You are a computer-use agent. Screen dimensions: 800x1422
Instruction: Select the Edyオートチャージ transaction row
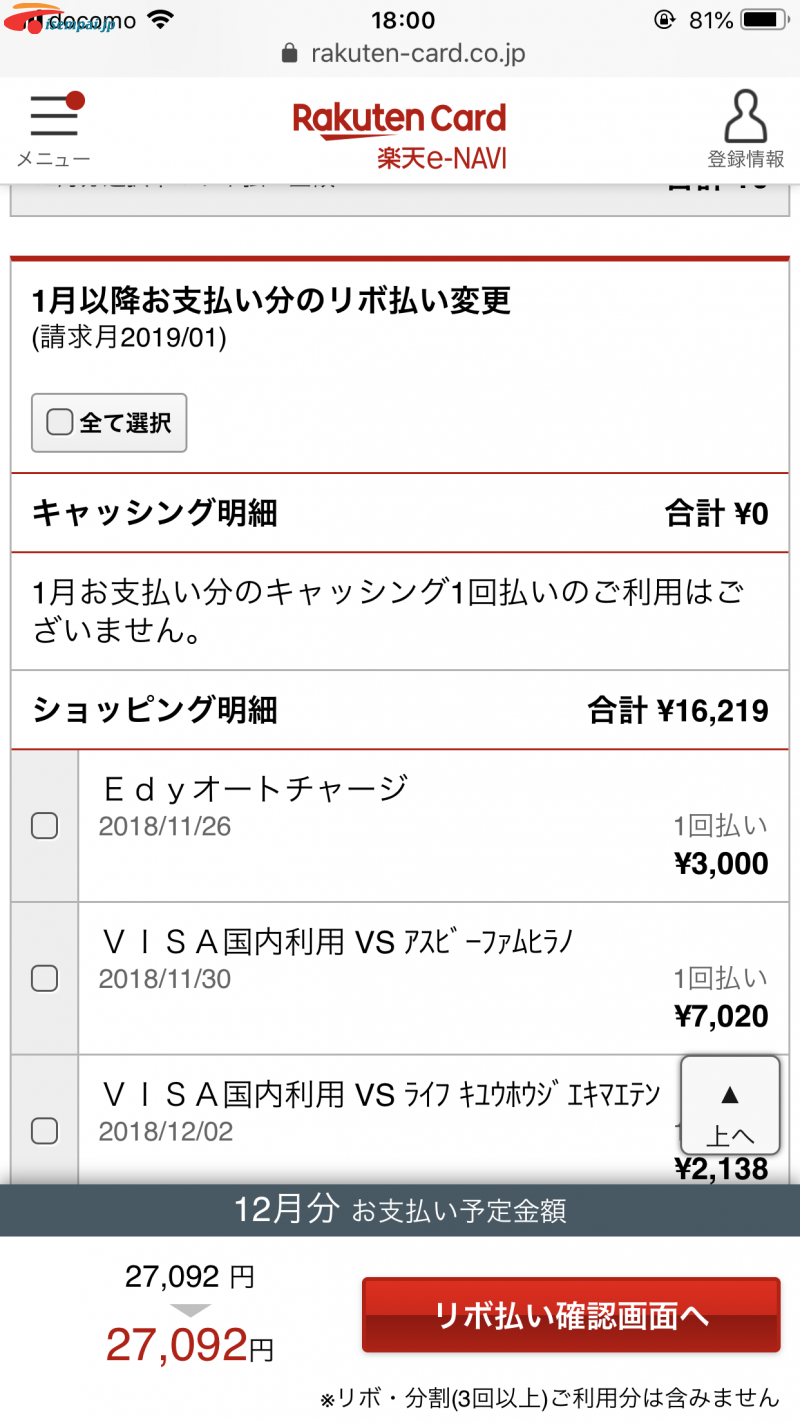(400, 826)
